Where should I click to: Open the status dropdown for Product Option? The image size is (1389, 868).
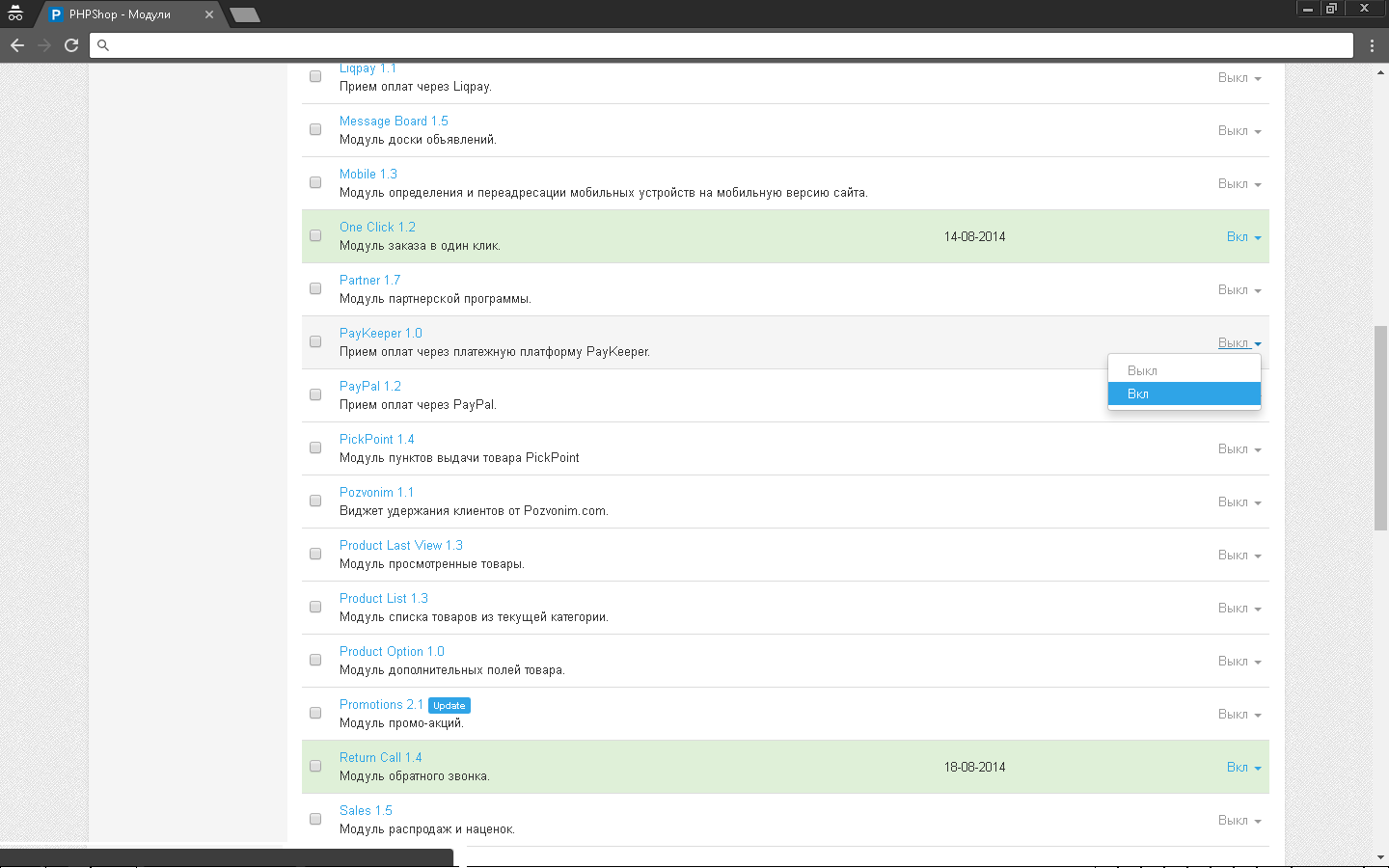(1239, 662)
